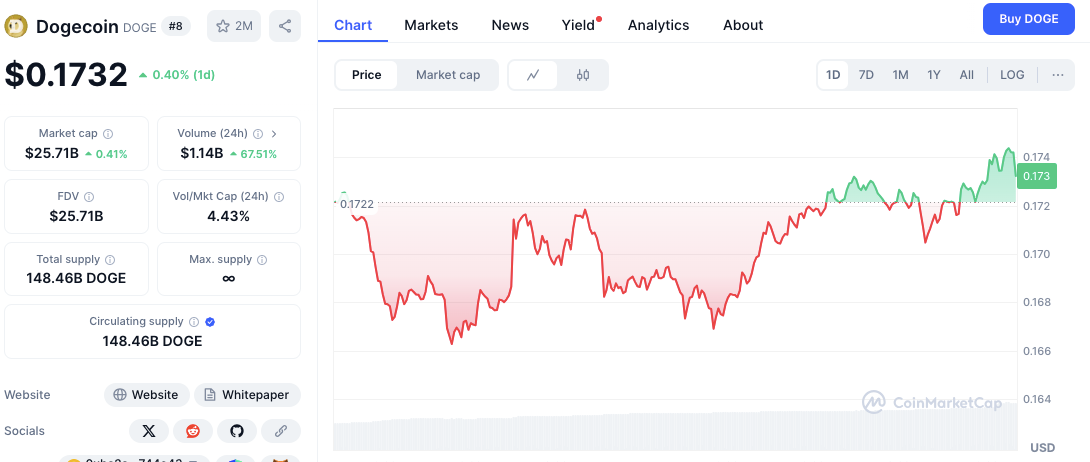
Task: Set chart range to 1M
Action: click(900, 75)
